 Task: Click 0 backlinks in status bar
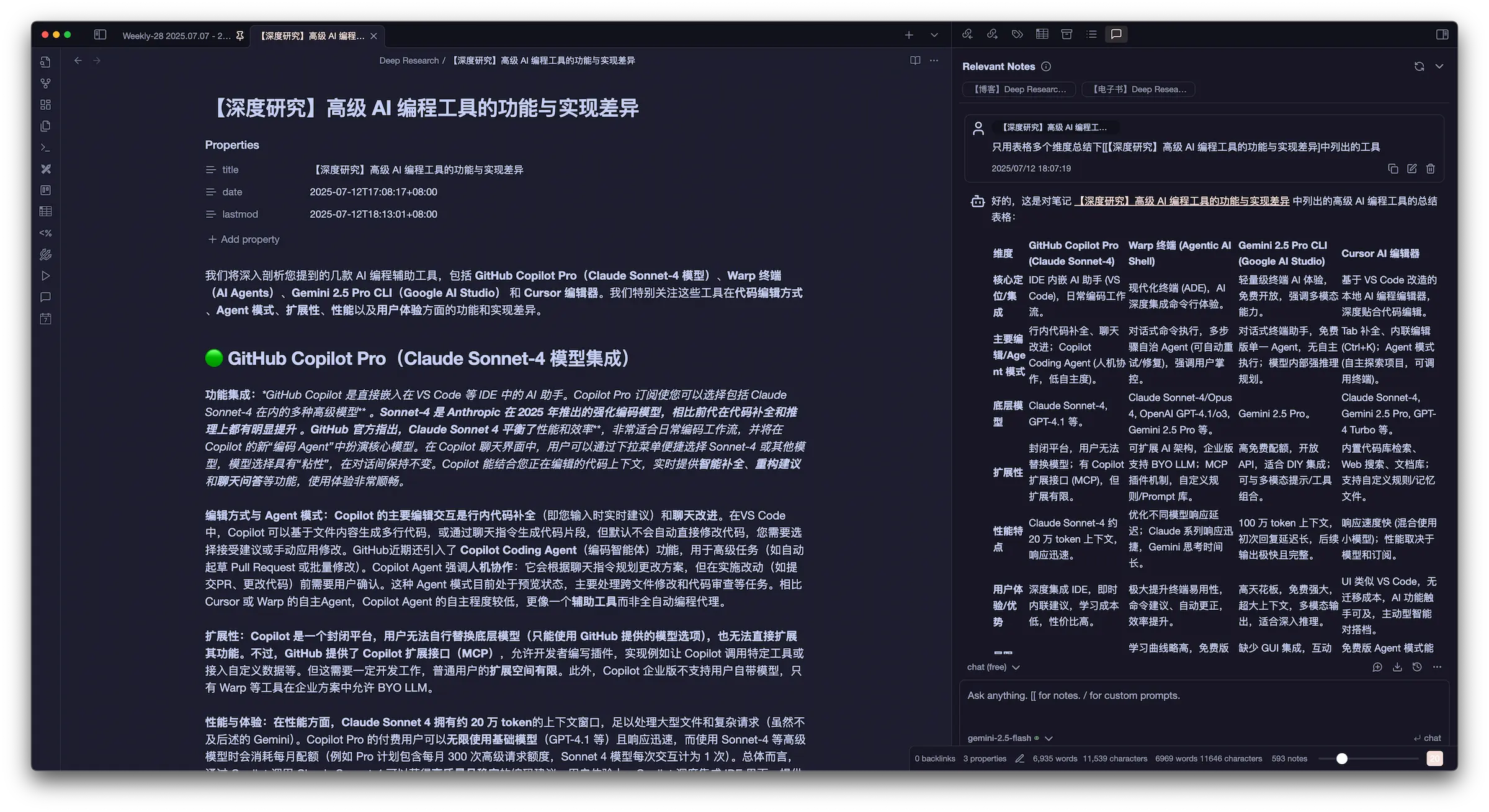point(935,759)
